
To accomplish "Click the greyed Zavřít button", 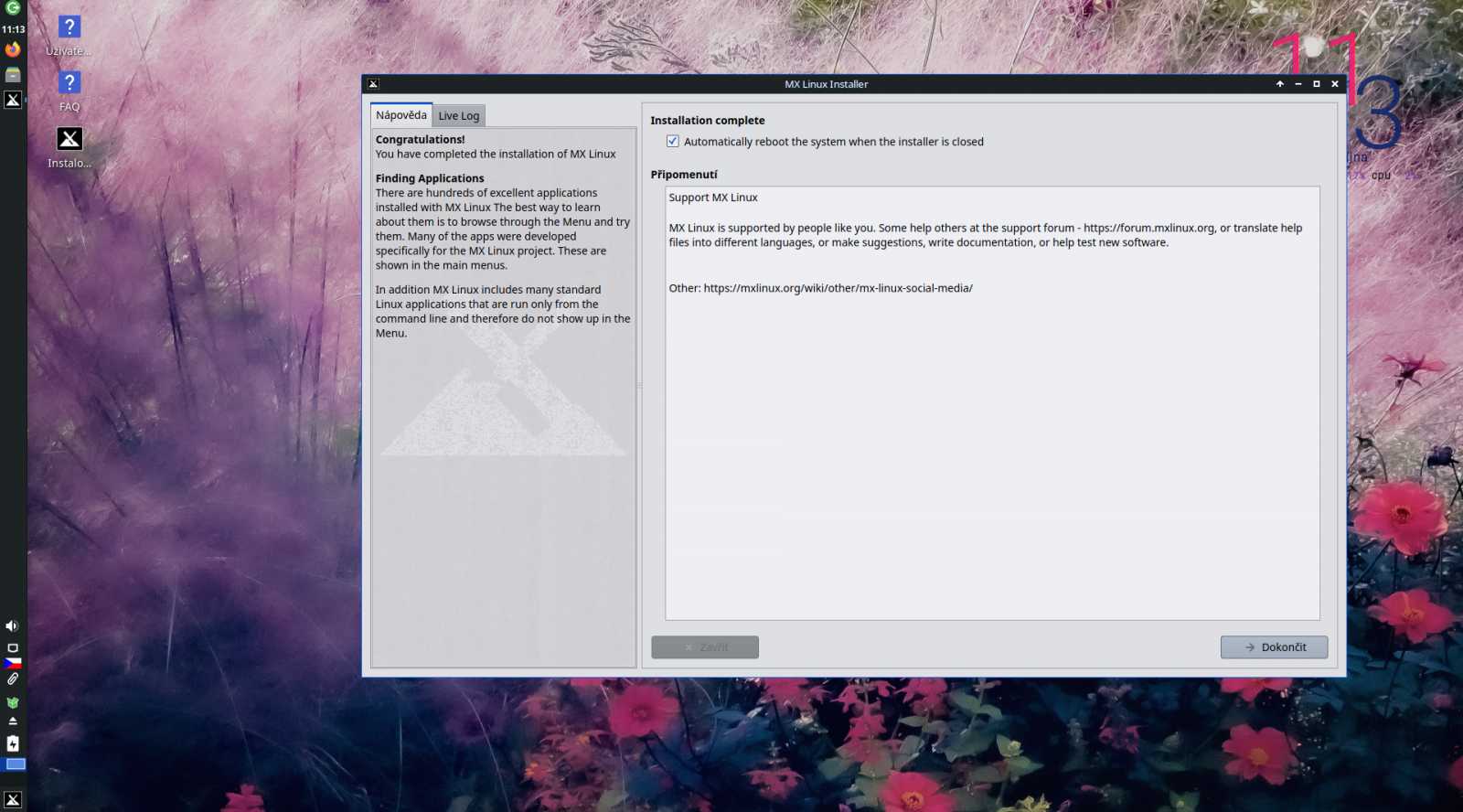I will coord(705,647).
